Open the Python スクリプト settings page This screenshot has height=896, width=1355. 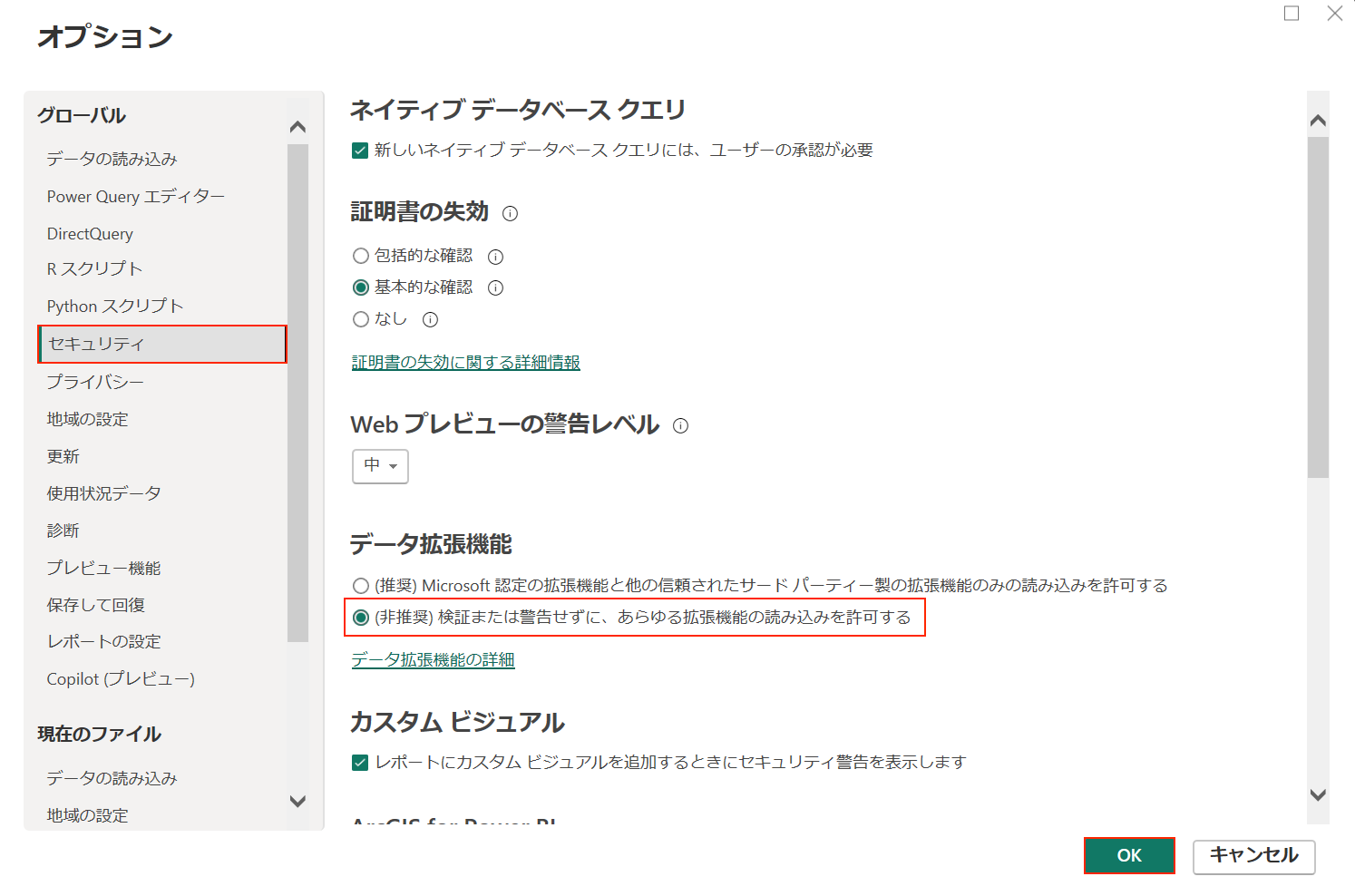click(114, 306)
